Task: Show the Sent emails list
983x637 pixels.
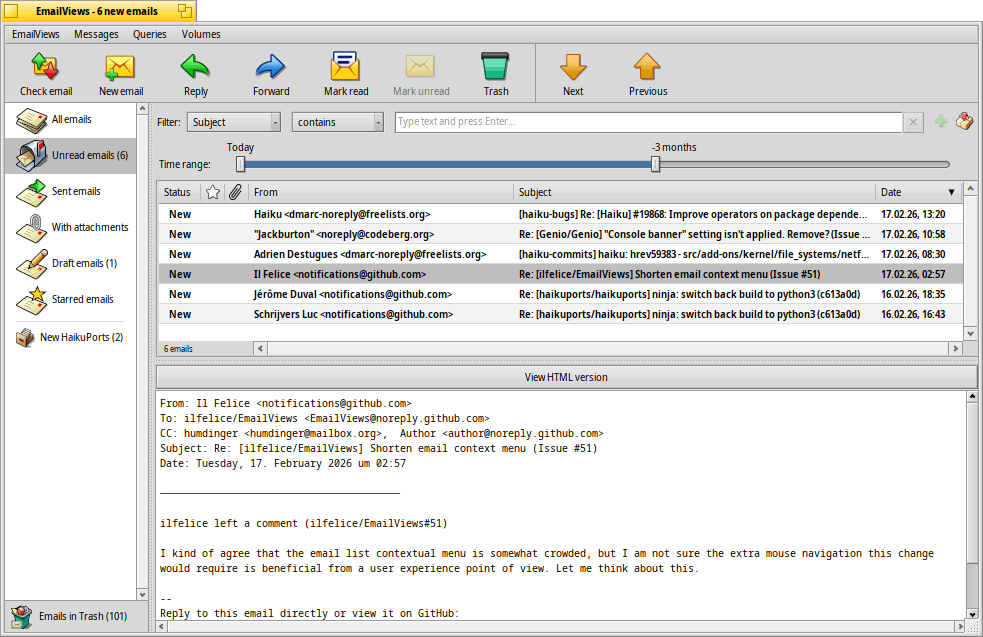Action: click(x=71, y=191)
